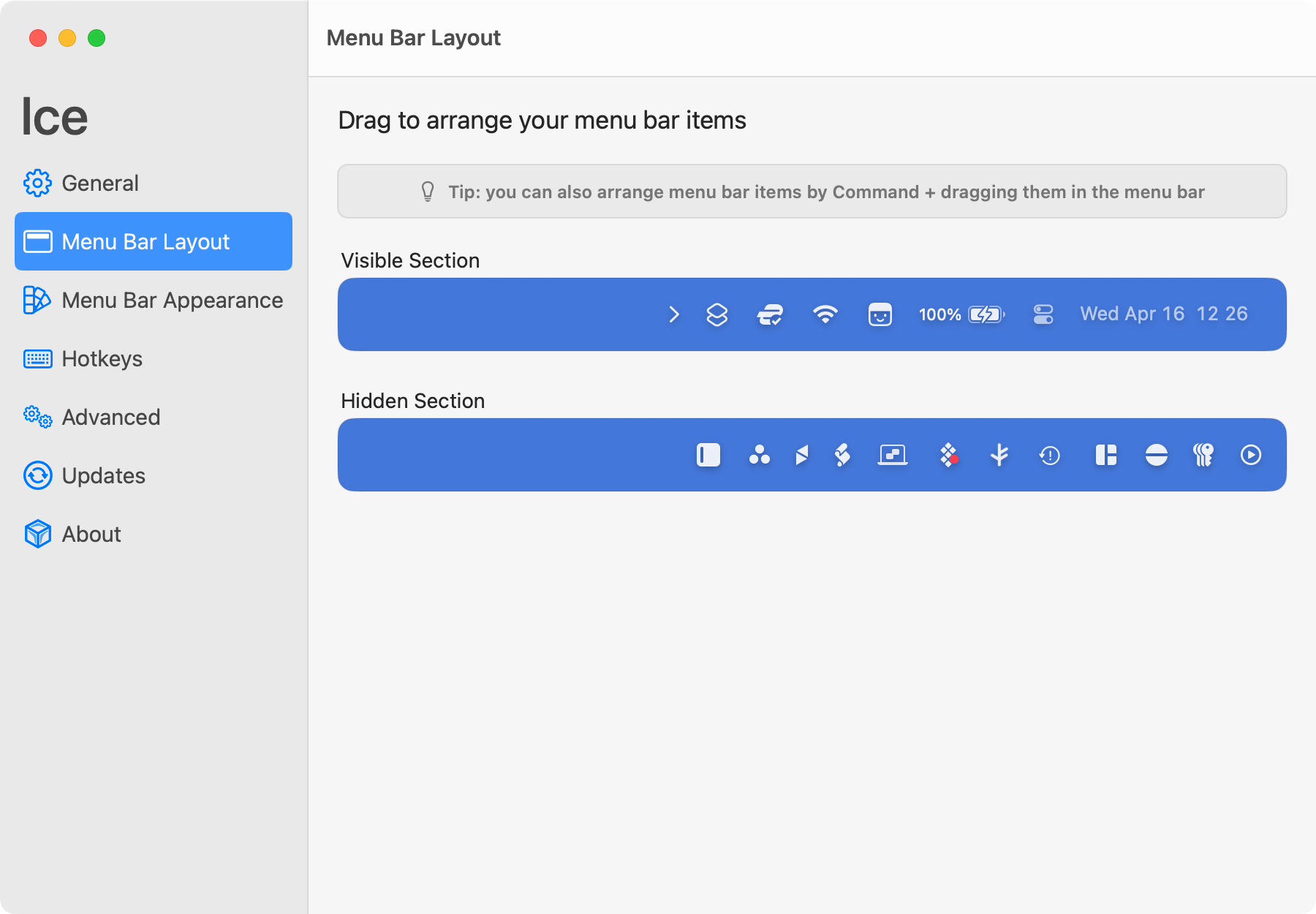Screen dimensions: 1316x914
Task: Switch to Menu Bar Appearance settings
Action: [172, 300]
